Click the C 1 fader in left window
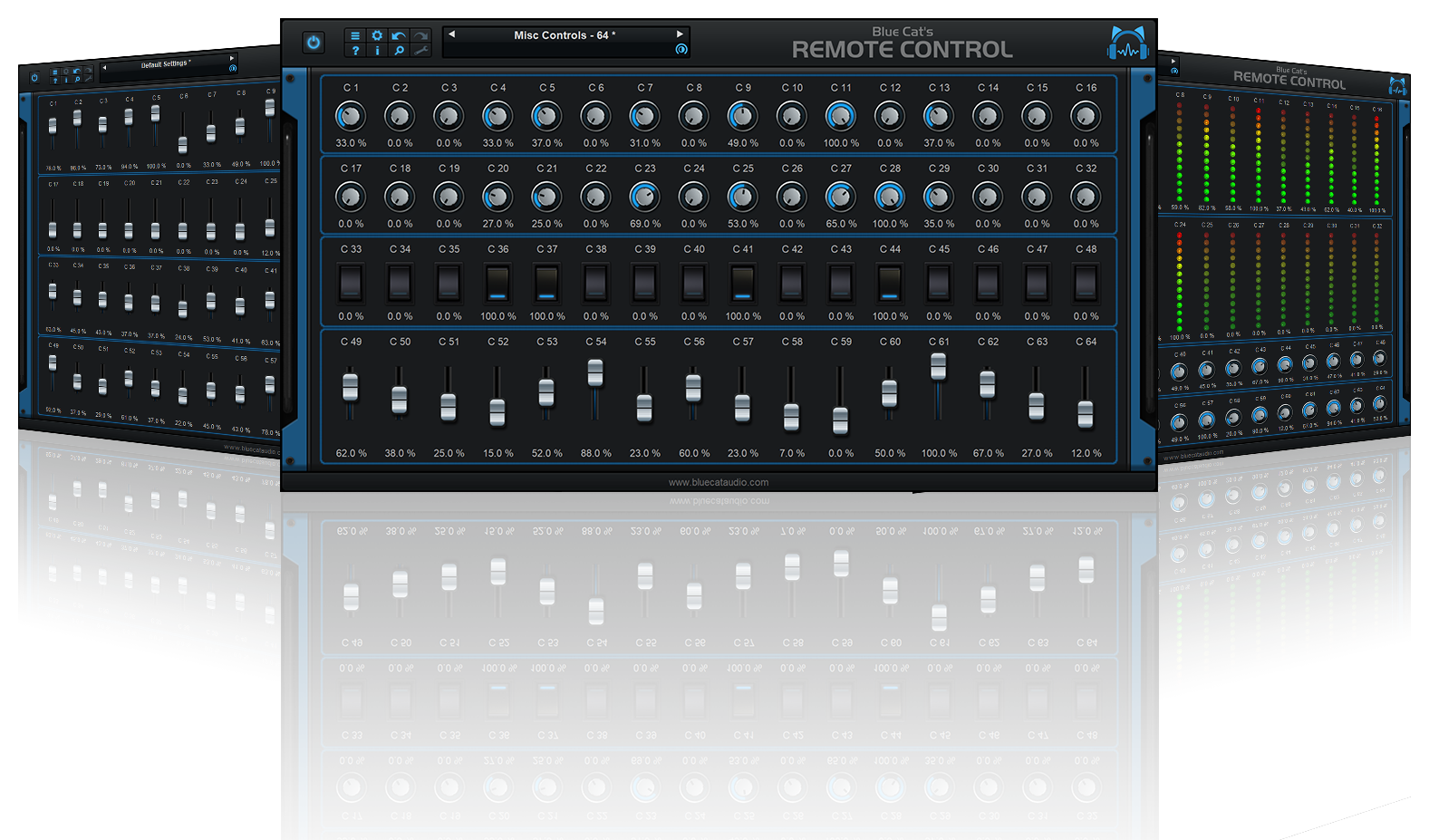1429x840 pixels. pyautogui.click(x=53, y=127)
